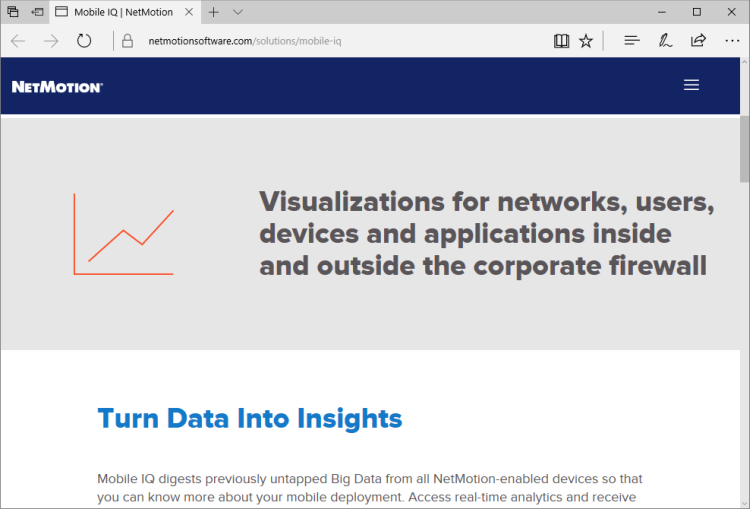Click the browser back arrow

[x=18, y=41]
